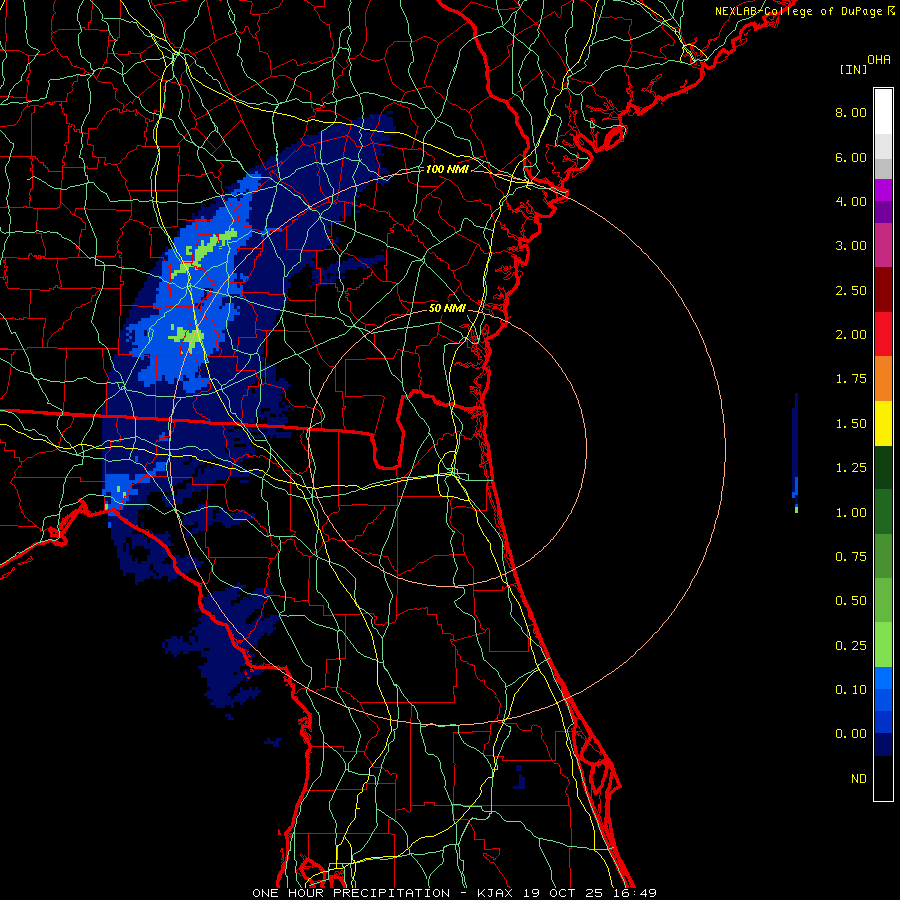Click the 0.25 legend value
900x900 pixels.
pos(851,646)
